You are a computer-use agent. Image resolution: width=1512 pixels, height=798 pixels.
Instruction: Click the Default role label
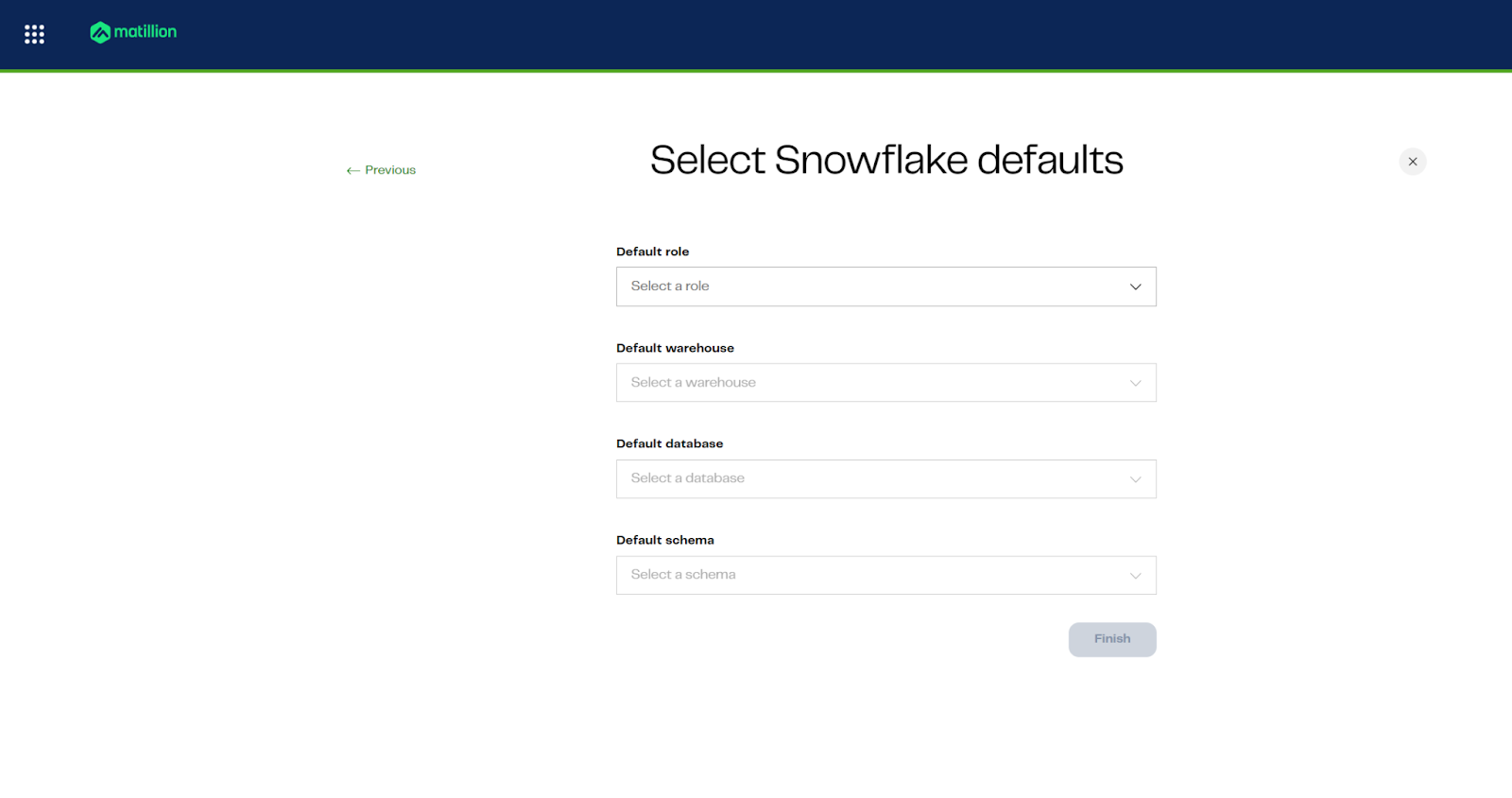(652, 252)
